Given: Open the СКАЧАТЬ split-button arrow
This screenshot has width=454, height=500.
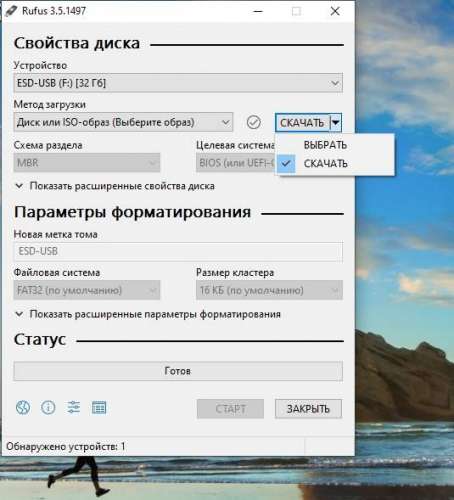Looking at the screenshot, I should point(336,123).
